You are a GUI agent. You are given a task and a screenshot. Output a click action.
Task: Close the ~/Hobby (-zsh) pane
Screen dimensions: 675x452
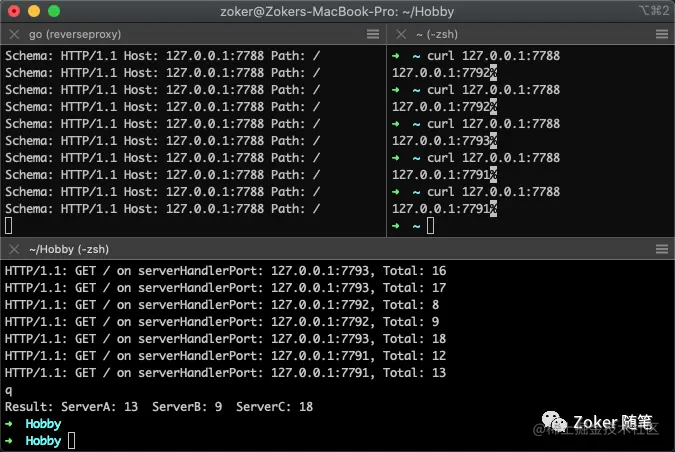14,249
